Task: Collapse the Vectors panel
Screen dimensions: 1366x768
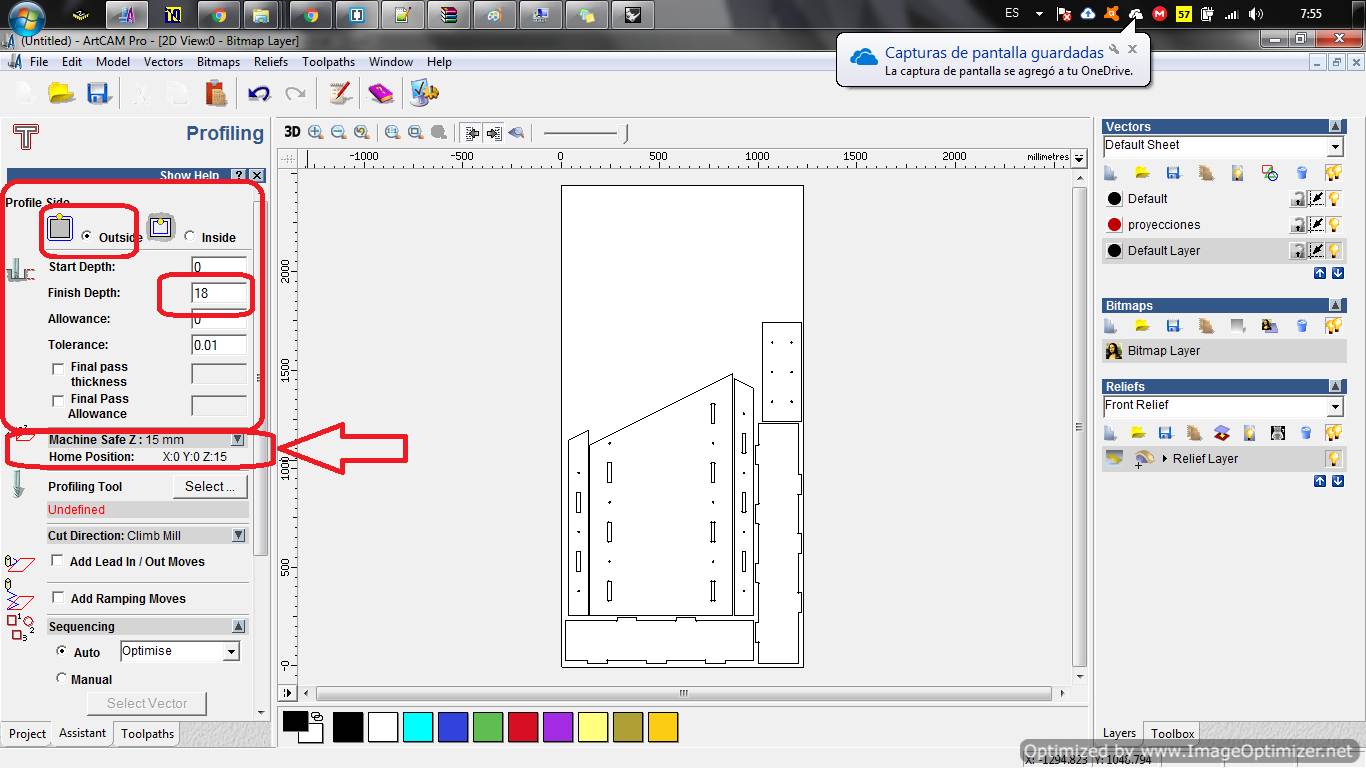Action: tap(1335, 127)
